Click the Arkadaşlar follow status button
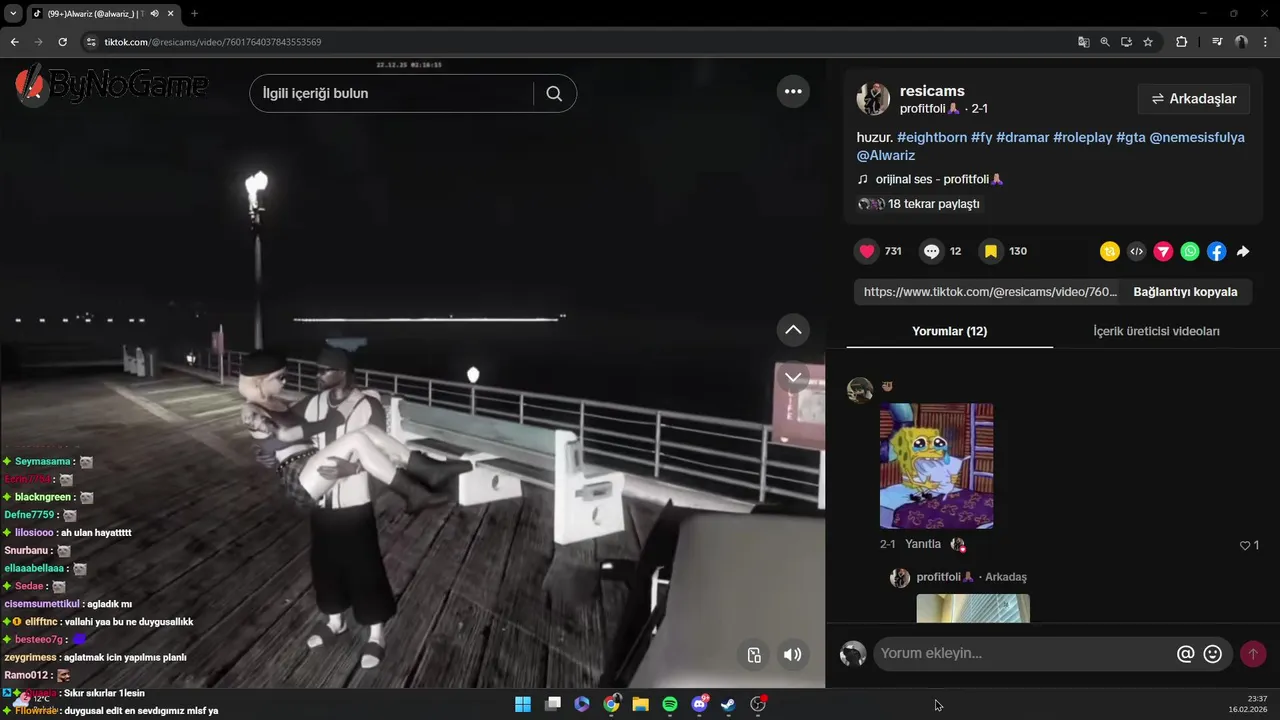1280x720 pixels. [x=1194, y=99]
